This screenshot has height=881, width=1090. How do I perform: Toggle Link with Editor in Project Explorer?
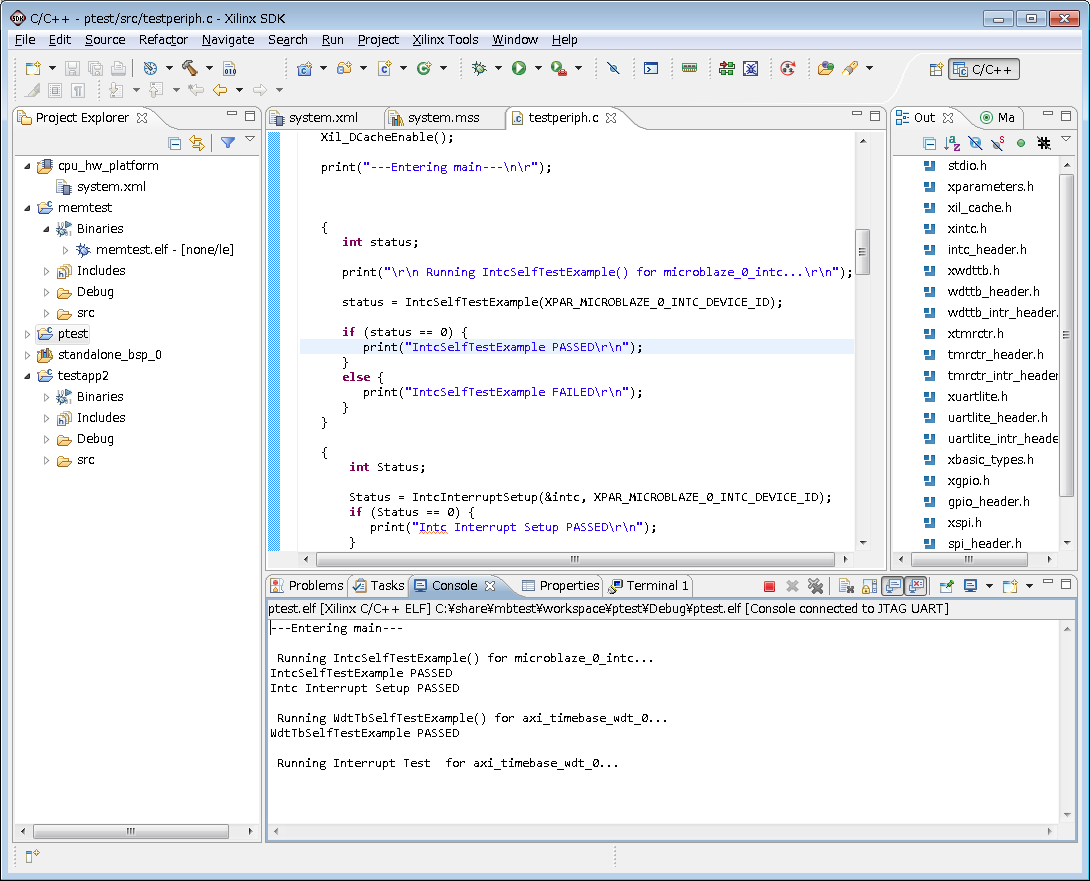click(197, 143)
